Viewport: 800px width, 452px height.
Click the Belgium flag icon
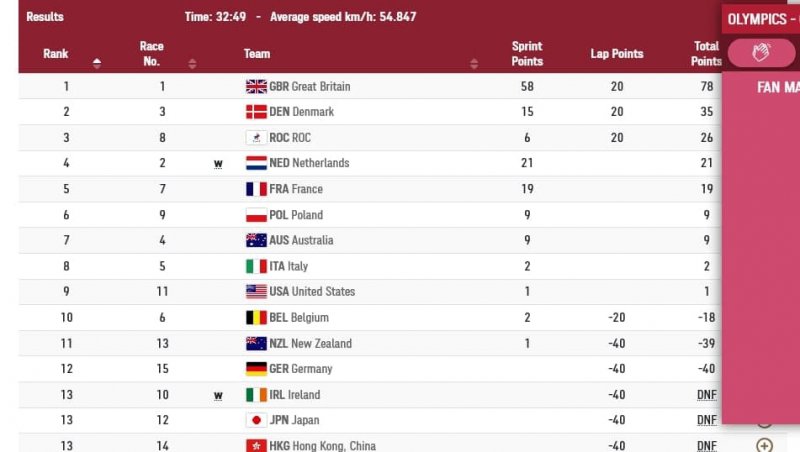coord(256,317)
